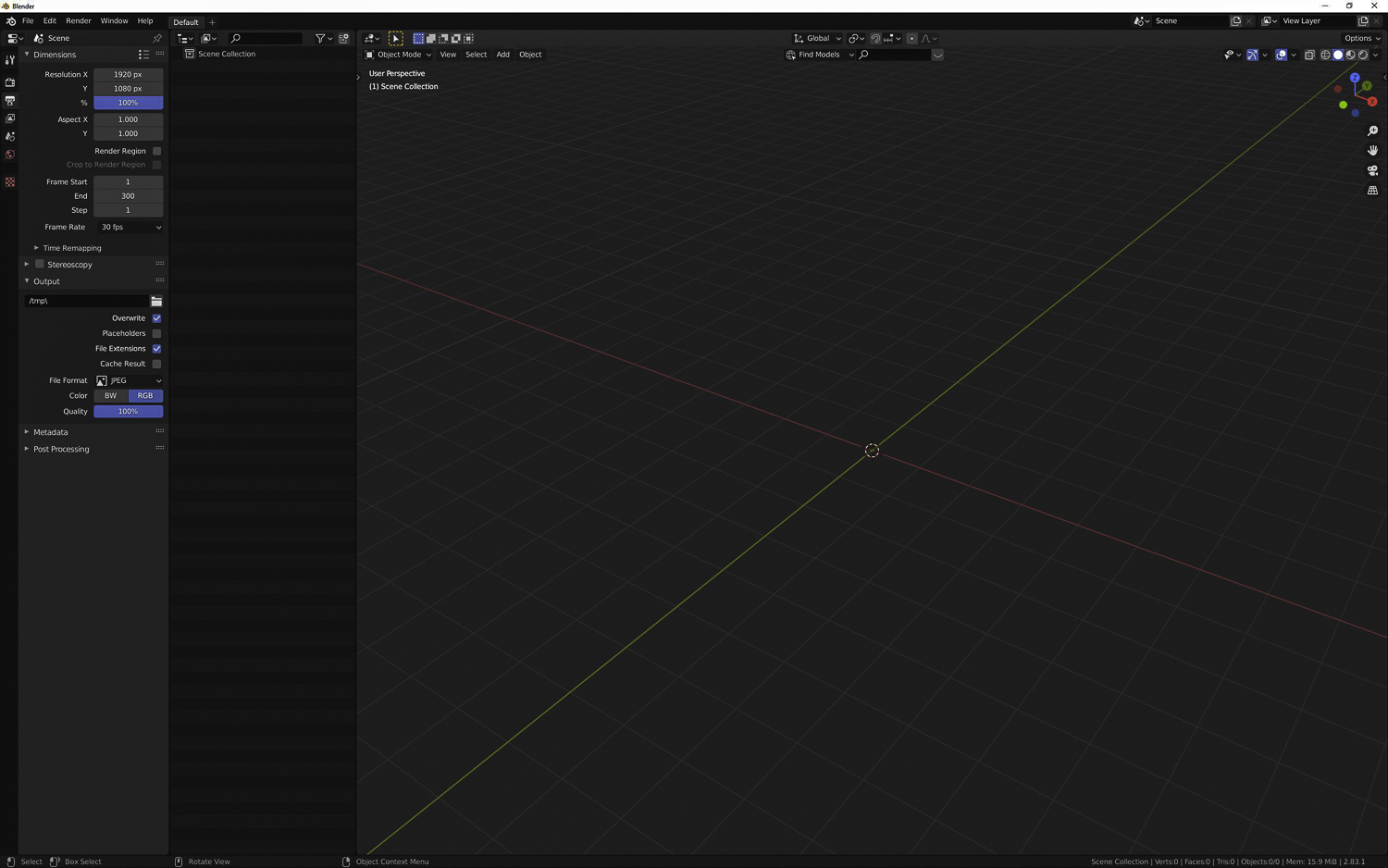Click the resolution percentage 100% slider
This screenshot has height=868, width=1388.
(x=129, y=103)
